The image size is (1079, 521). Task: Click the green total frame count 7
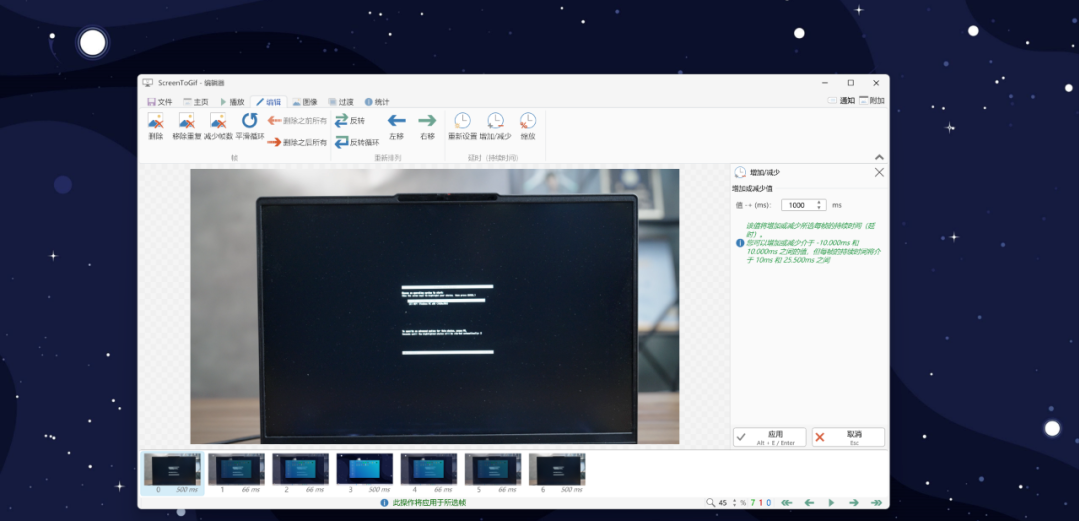pyautogui.click(x=753, y=503)
